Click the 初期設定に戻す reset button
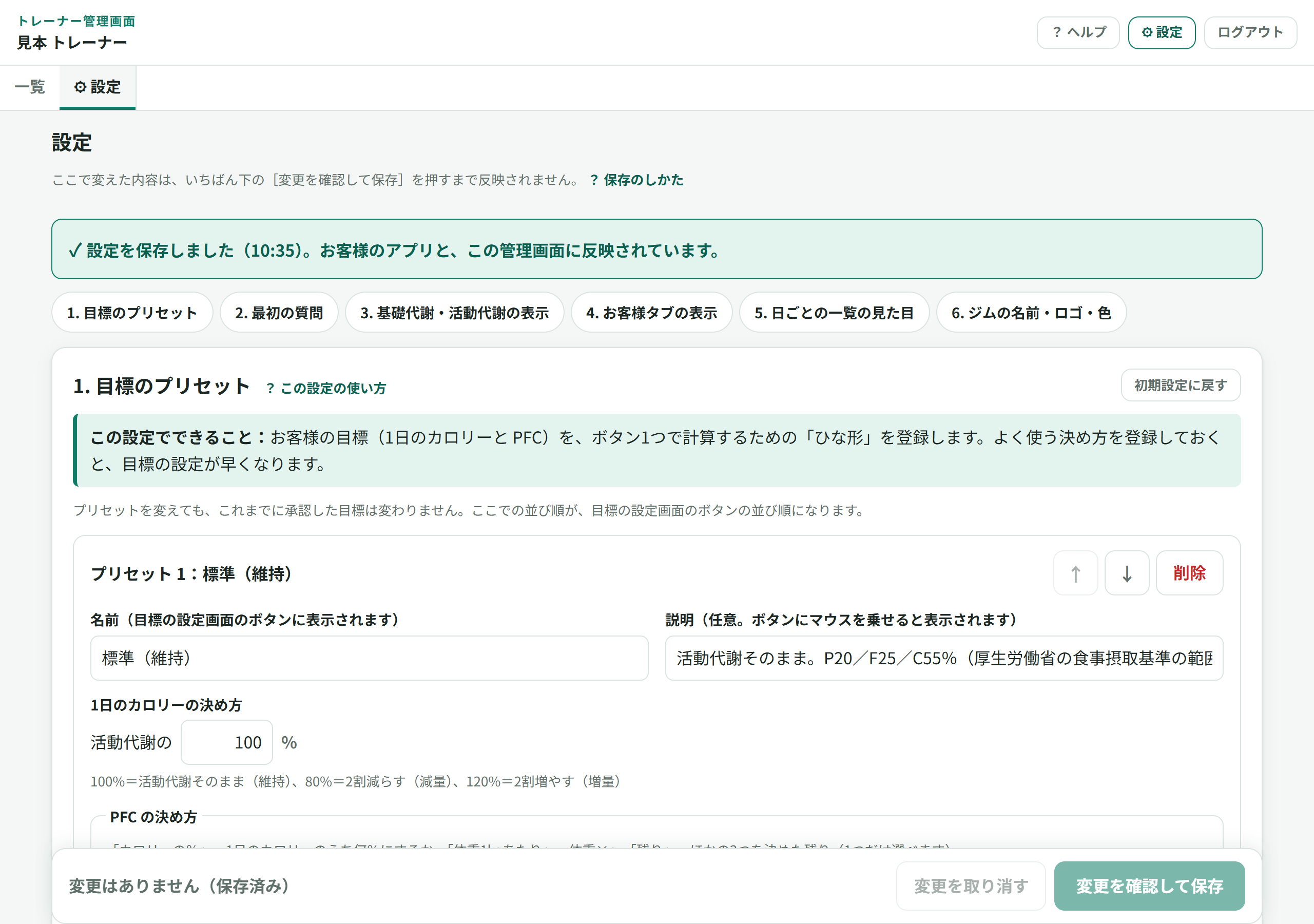Image resolution: width=1314 pixels, height=924 pixels. click(1180, 386)
